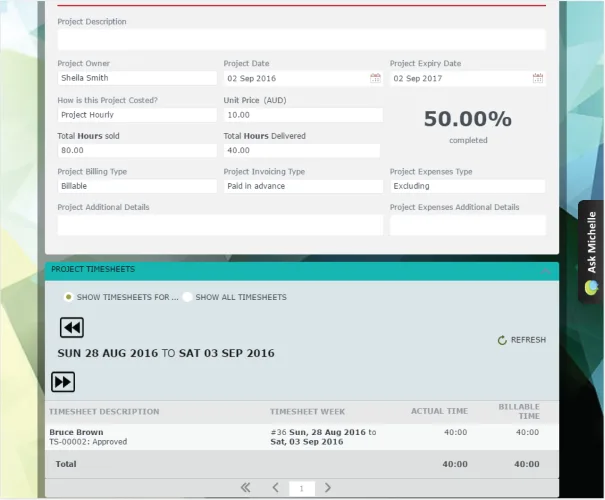
Task: Click the page number box
Action: (302, 488)
